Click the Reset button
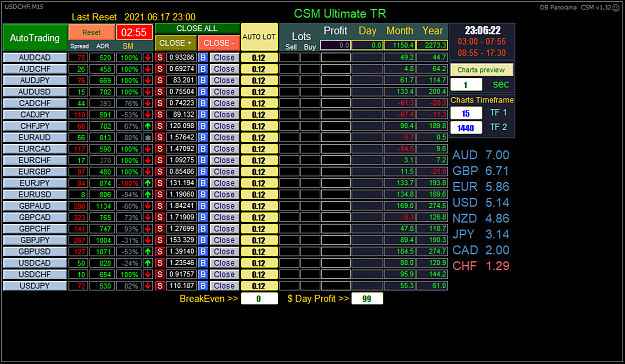The height and width of the screenshot is (364, 625). [91, 32]
